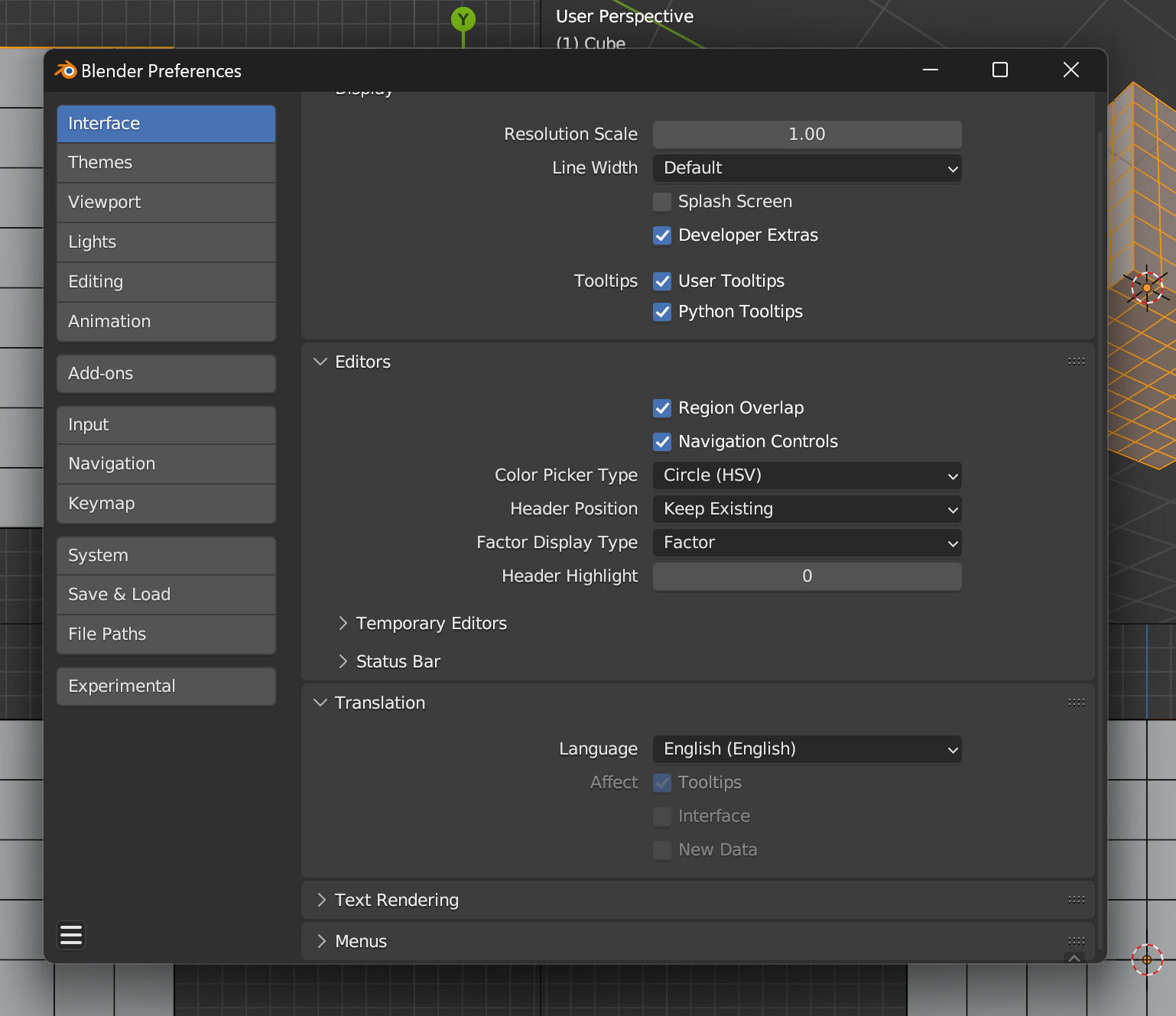Click the Header Highlight value field

point(807,576)
